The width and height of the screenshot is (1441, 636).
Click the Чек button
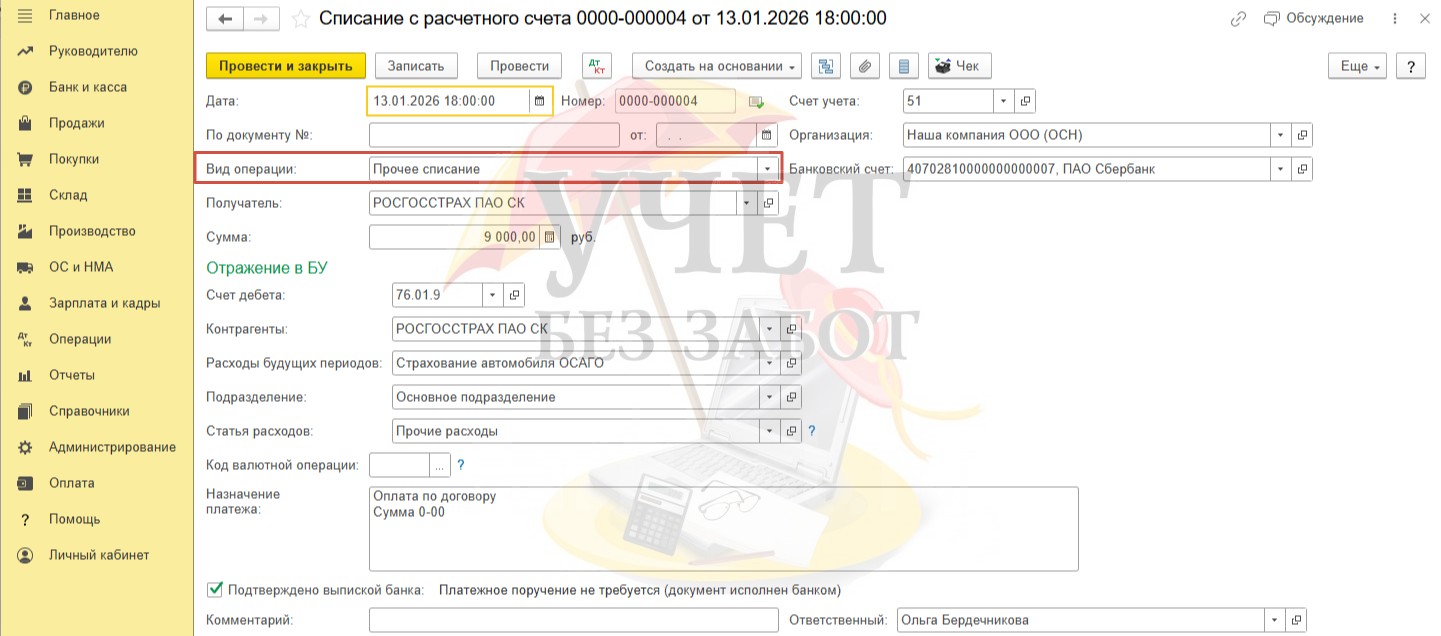pyautogui.click(x=959, y=66)
